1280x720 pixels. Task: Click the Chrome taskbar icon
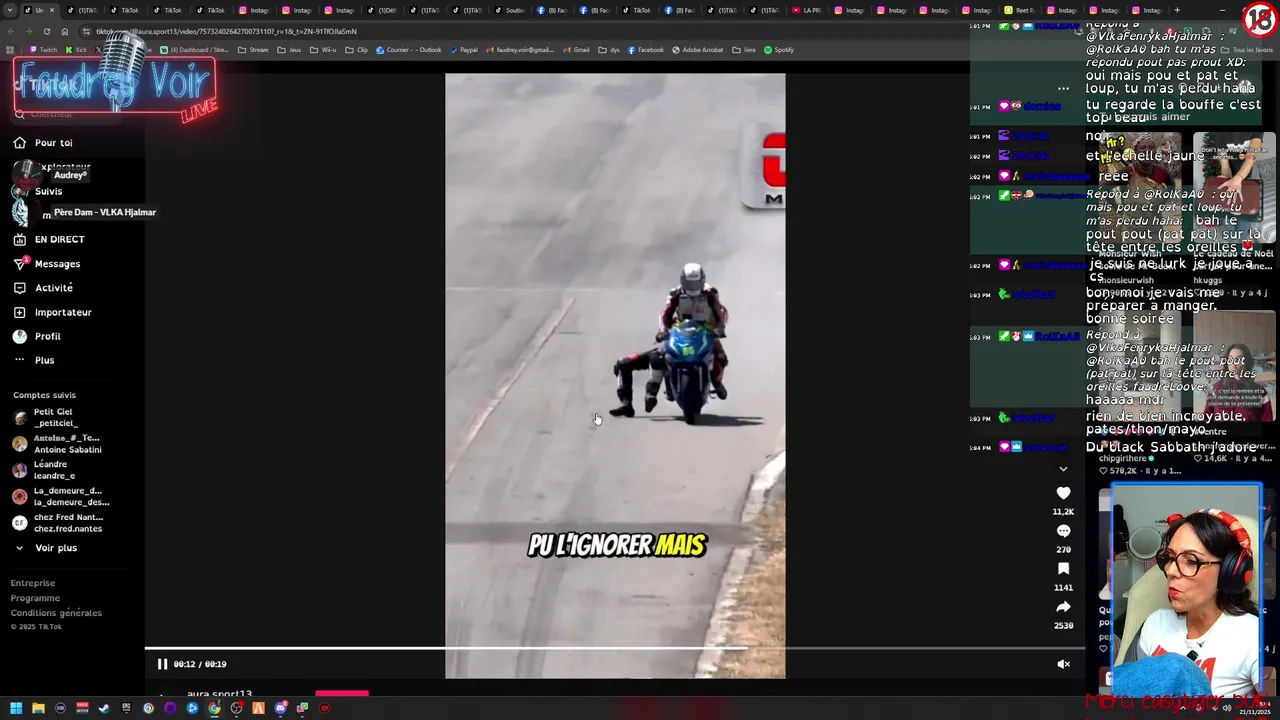(x=214, y=708)
